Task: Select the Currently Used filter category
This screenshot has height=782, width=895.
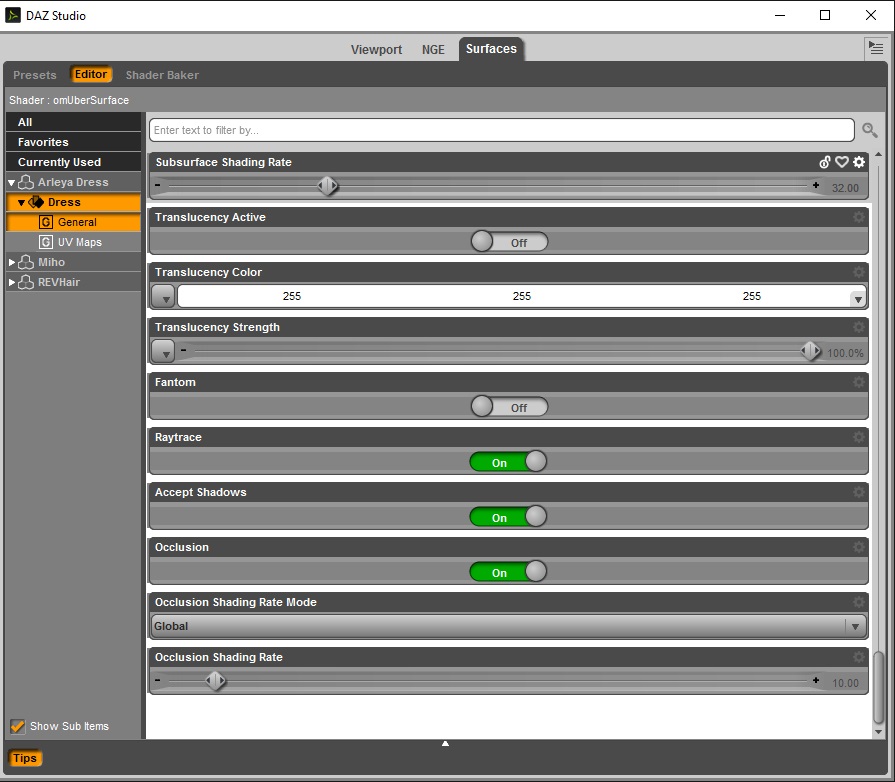Action: coord(74,162)
